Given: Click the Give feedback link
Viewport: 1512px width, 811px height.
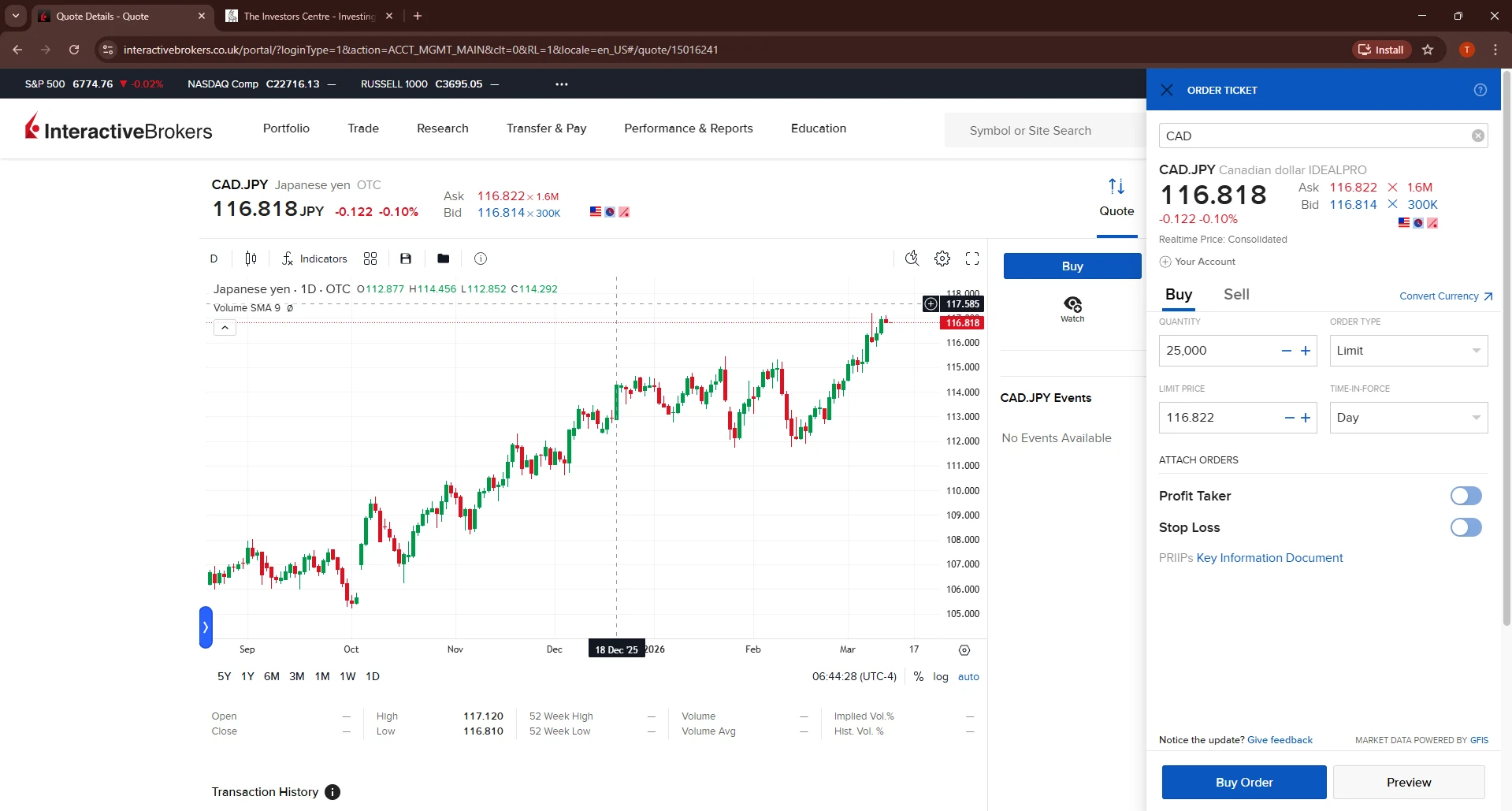Looking at the screenshot, I should (x=1280, y=740).
